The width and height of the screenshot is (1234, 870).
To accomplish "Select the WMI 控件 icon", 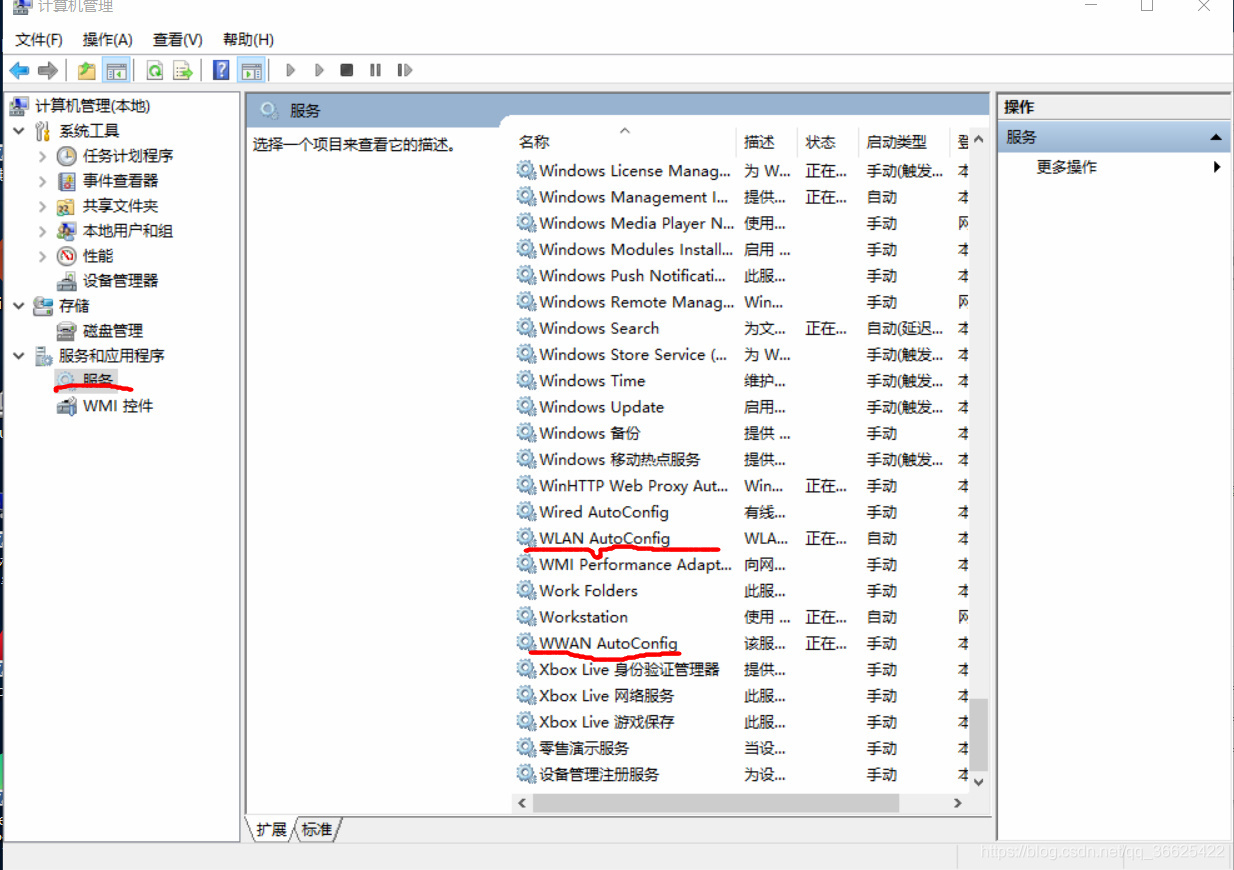I will [x=66, y=406].
